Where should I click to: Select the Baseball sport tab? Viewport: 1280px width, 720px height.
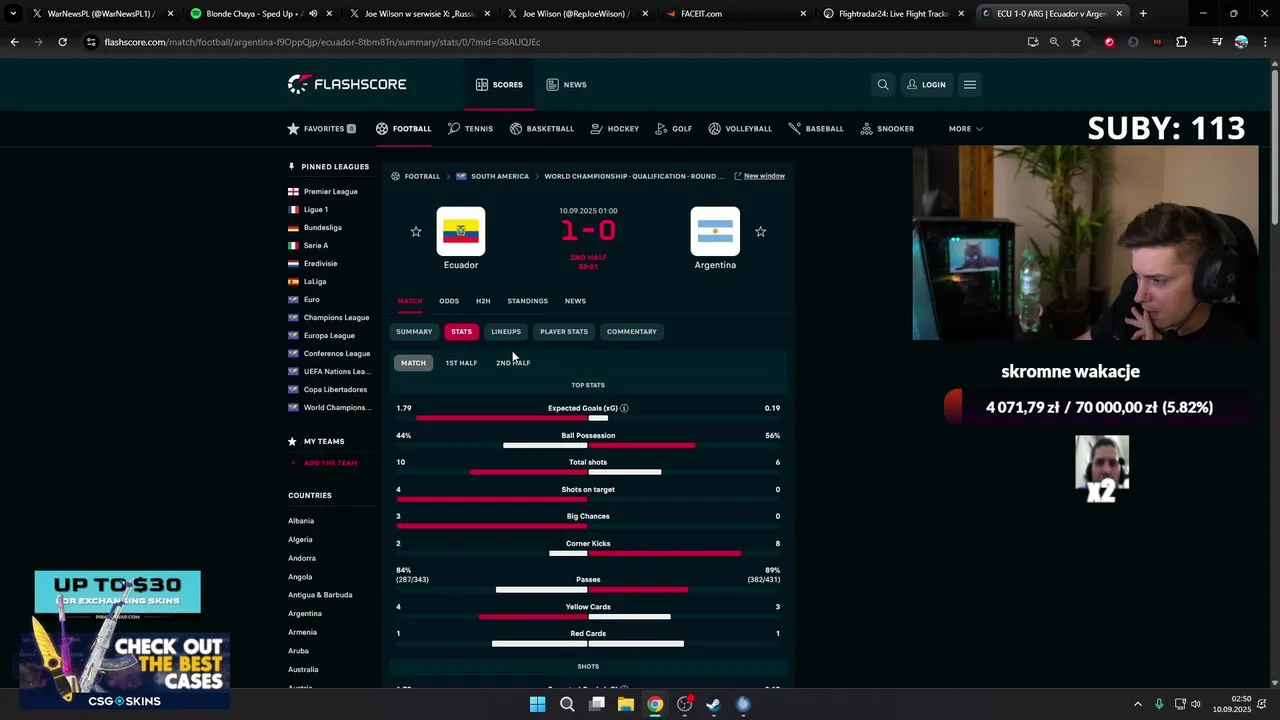(816, 129)
